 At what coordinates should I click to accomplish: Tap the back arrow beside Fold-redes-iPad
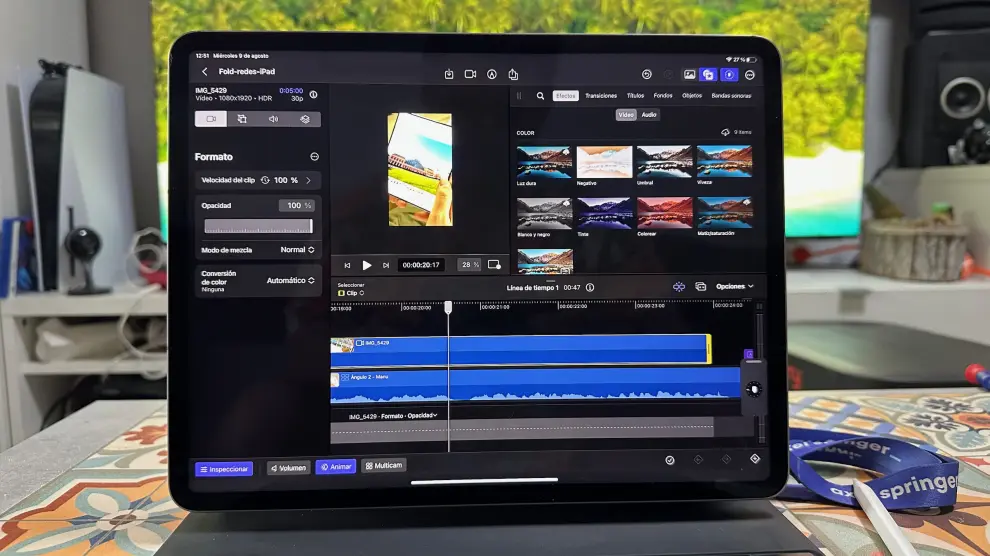tap(205, 72)
